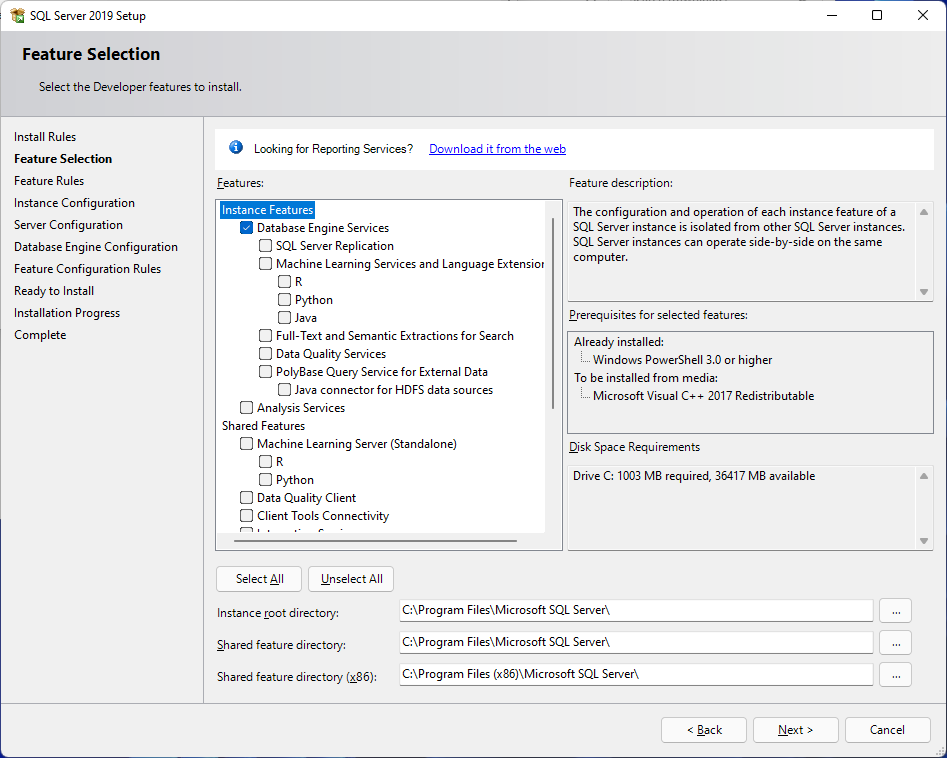This screenshot has height=758, width=947.
Task: Tick the Analysis Services checkbox
Action: click(246, 408)
